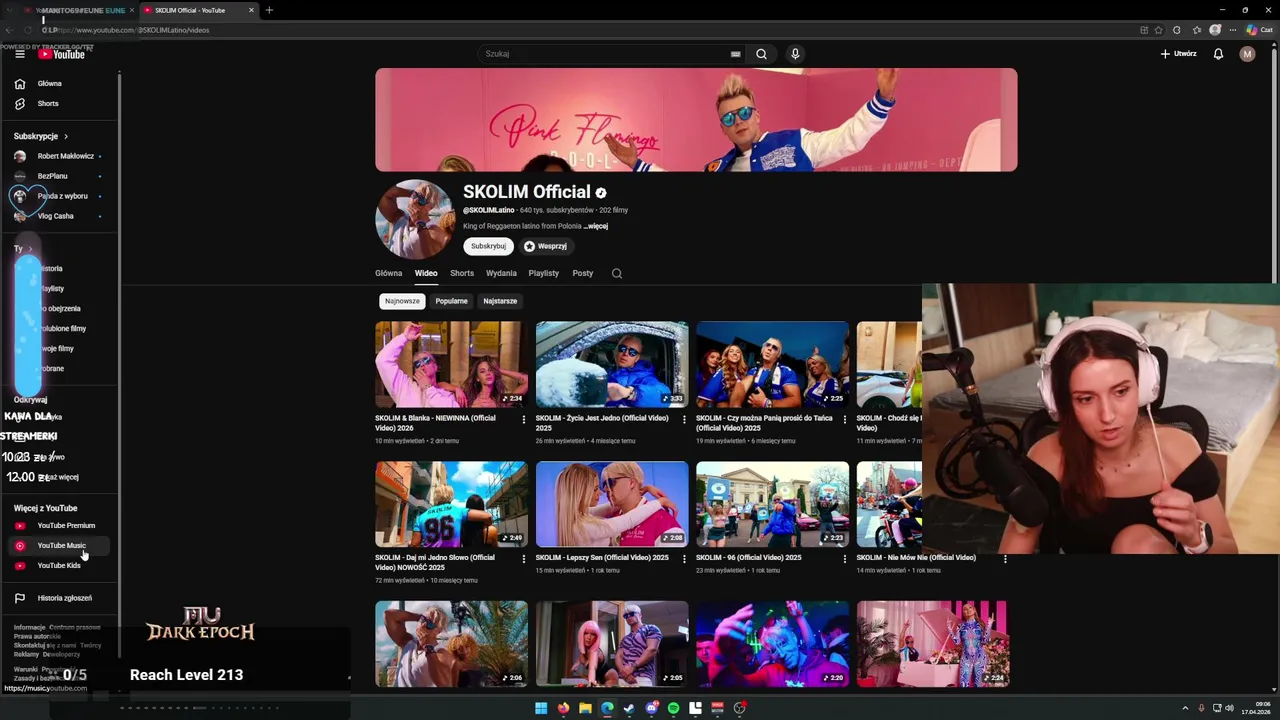
Task: Open the YouTube hamburger guide menu
Action: click(x=19, y=54)
